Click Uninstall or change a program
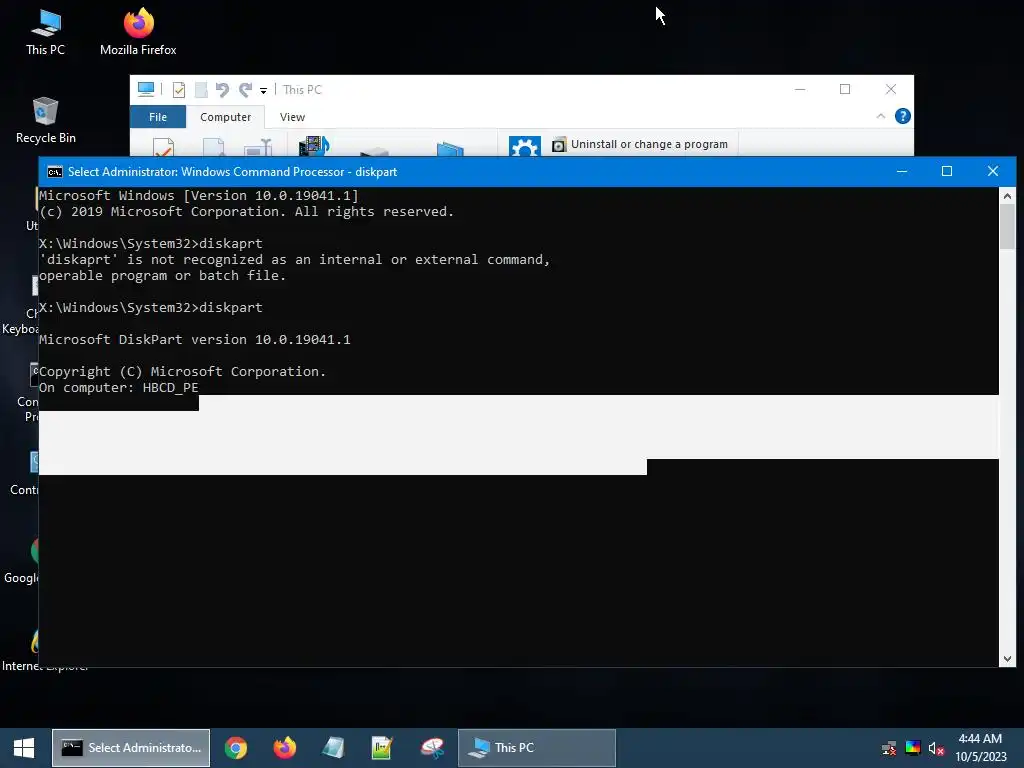The width and height of the screenshot is (1024, 768). (640, 144)
